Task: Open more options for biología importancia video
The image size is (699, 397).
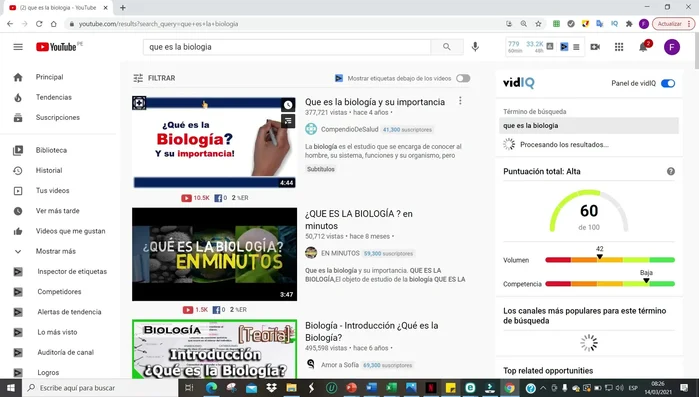Action: click(x=460, y=102)
